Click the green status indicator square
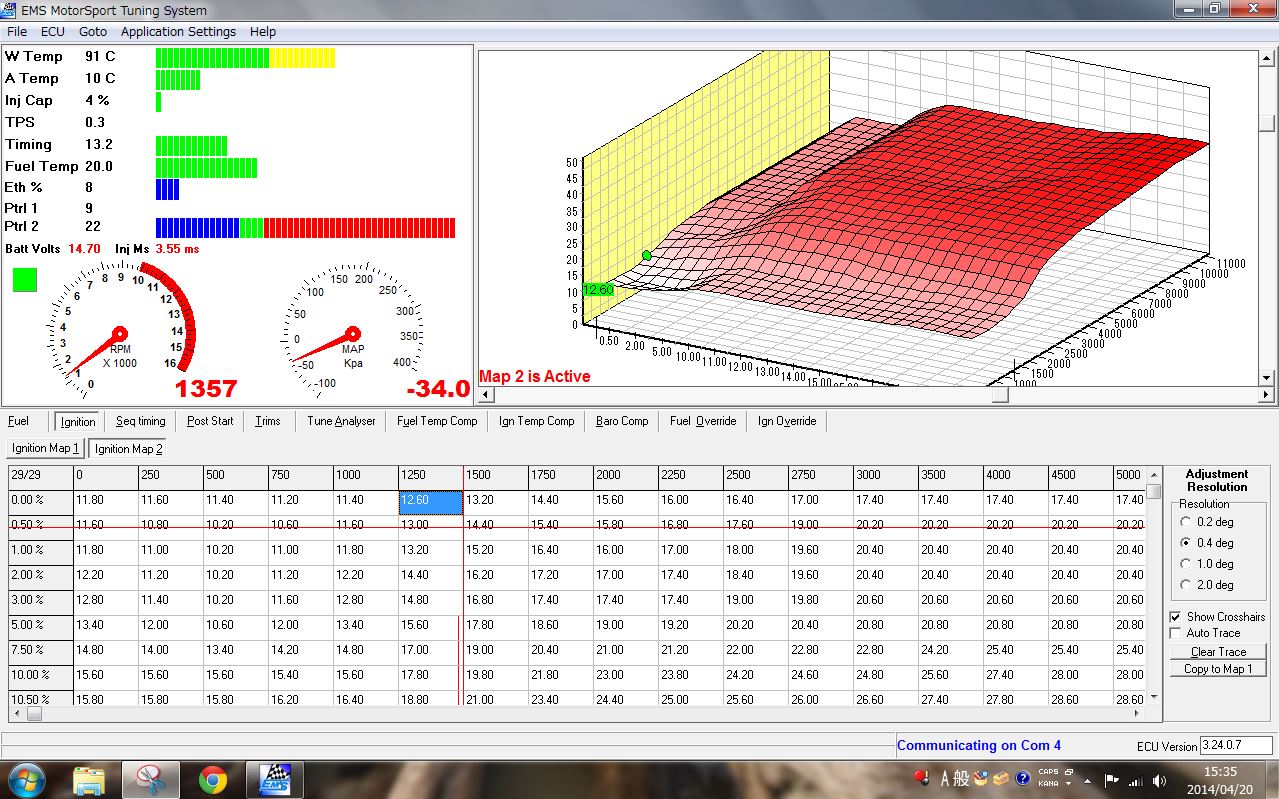This screenshot has height=799, width=1279. [x=24, y=279]
